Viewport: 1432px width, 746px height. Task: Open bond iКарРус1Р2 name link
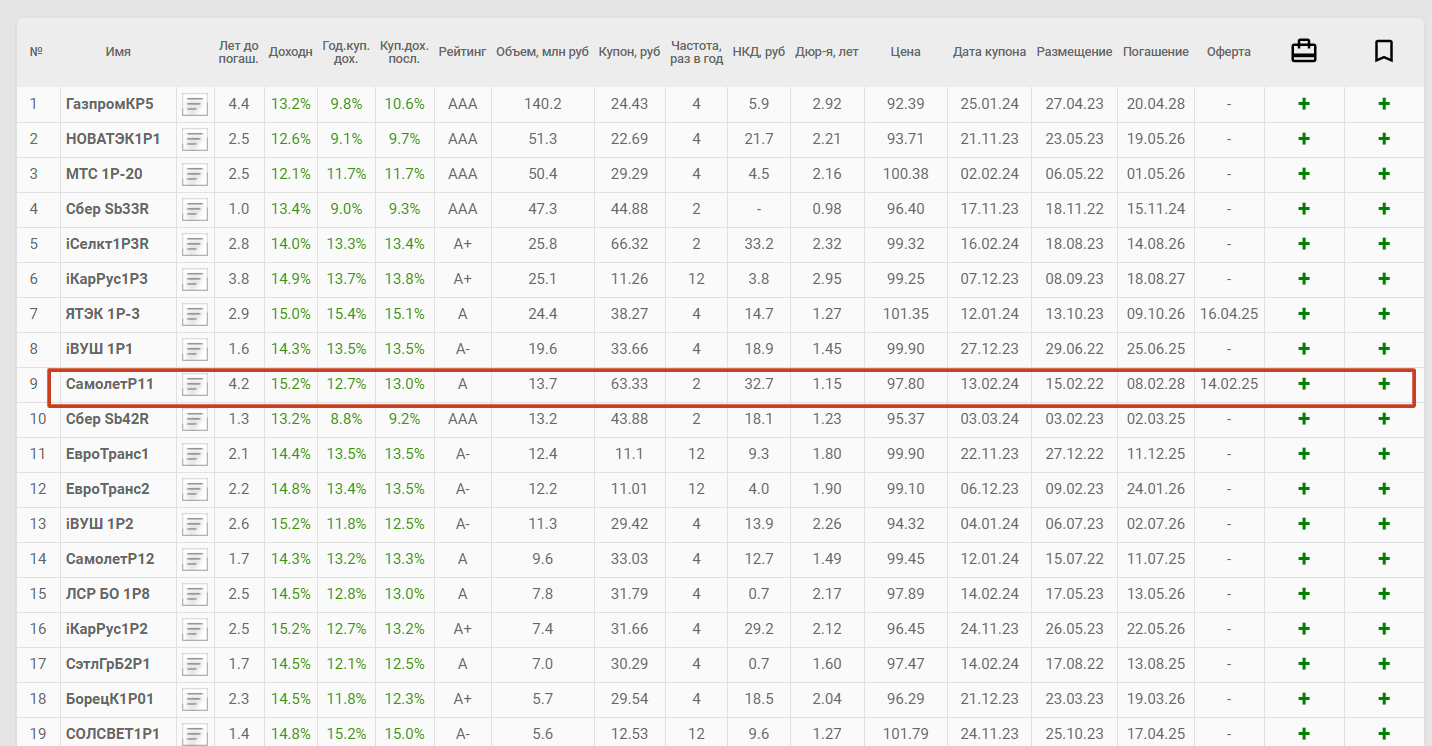107,629
